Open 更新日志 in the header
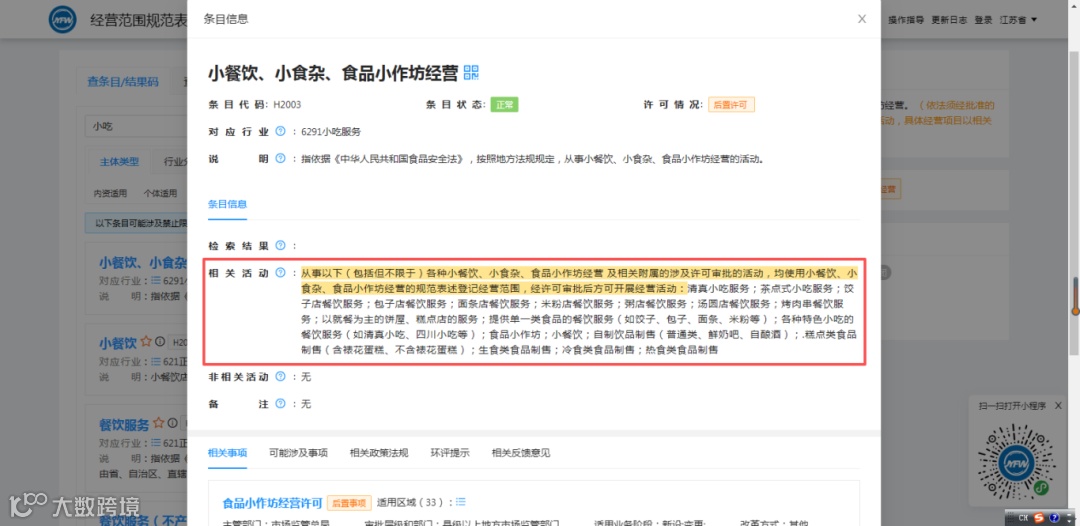 (949, 20)
